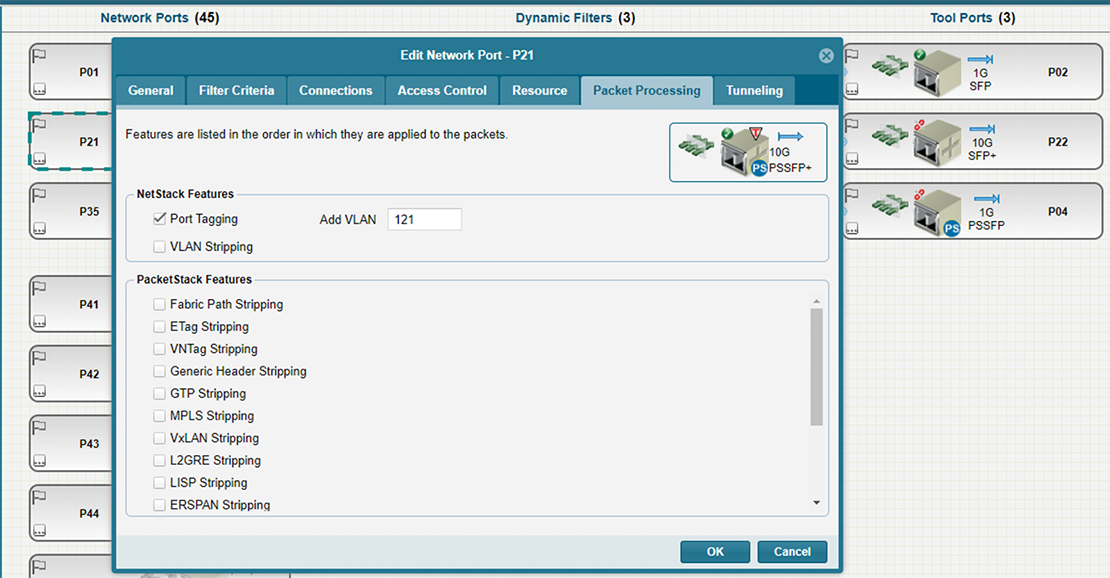Image resolution: width=1110 pixels, height=578 pixels.
Task: Enable GTP Stripping option
Action: pos(159,394)
